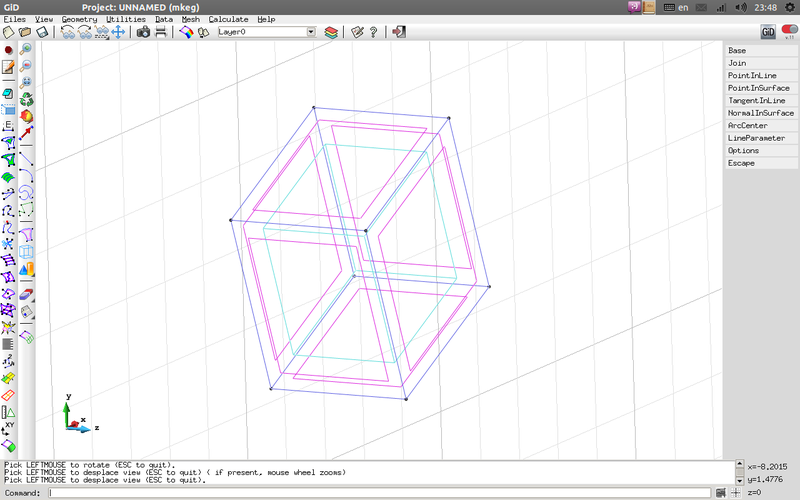Viewport: 800px width, 500px height.
Task: Click the Options button in right panel
Action: [761, 151]
